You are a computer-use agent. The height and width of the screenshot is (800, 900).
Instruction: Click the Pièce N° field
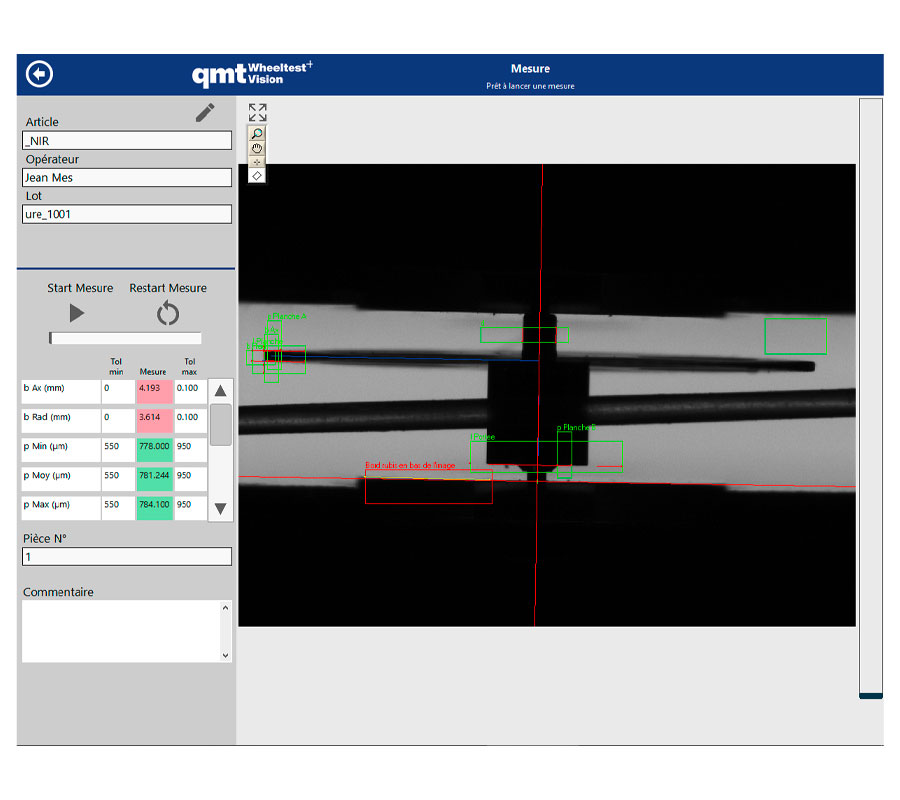pyautogui.click(x=127, y=557)
